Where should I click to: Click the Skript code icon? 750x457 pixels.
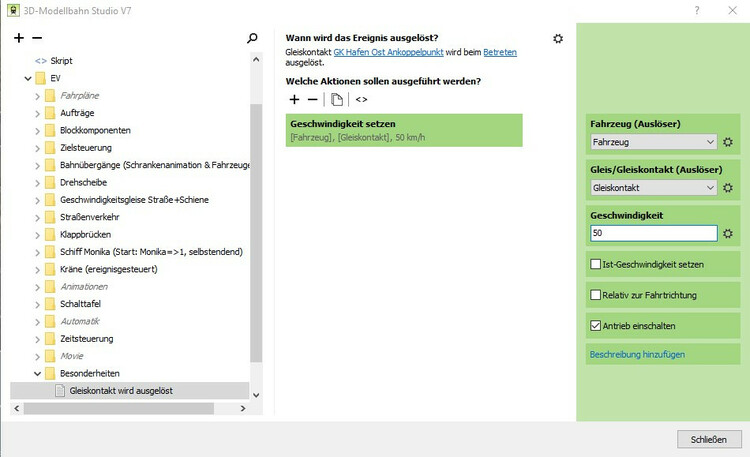point(41,61)
